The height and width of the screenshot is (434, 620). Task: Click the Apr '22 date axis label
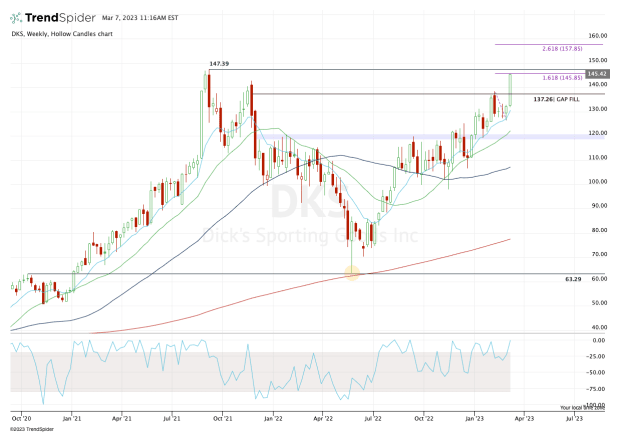pos(323,418)
